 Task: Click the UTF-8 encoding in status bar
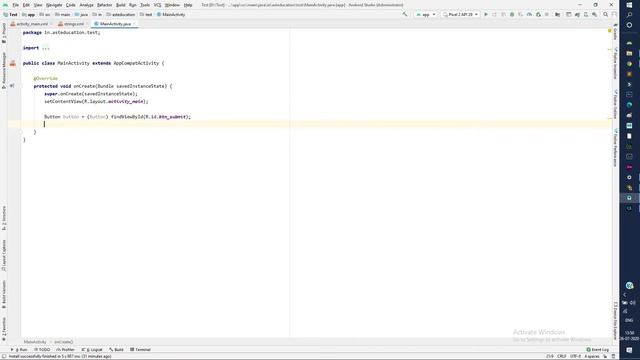click(575, 356)
